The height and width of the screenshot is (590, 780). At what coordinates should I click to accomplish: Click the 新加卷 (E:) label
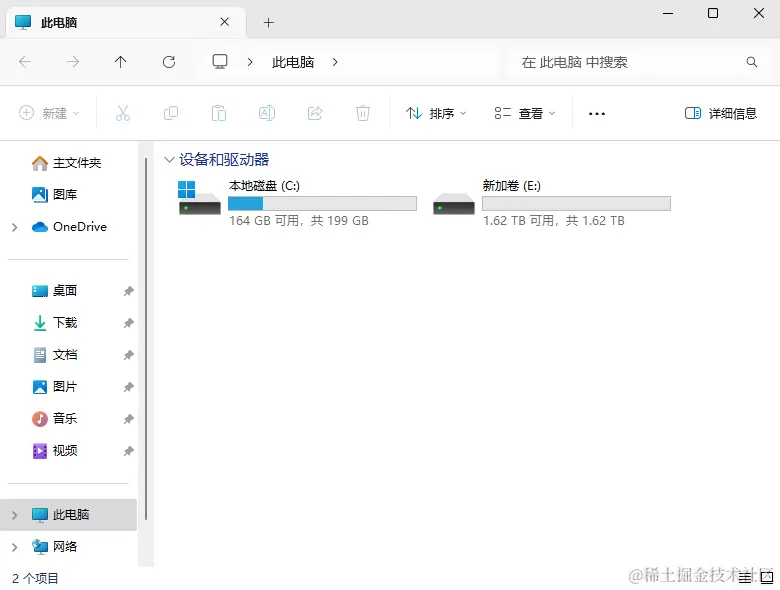click(511, 186)
